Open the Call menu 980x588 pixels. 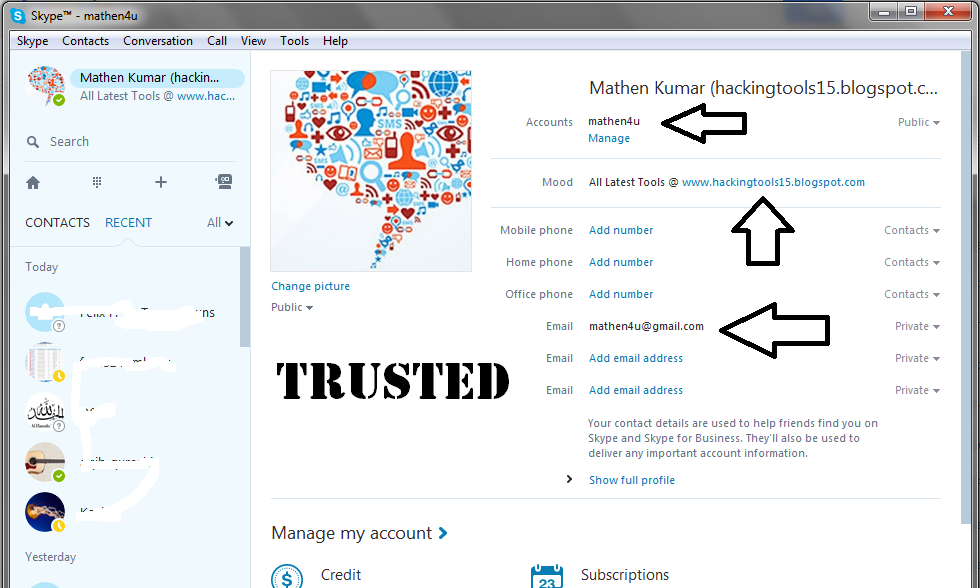point(217,41)
